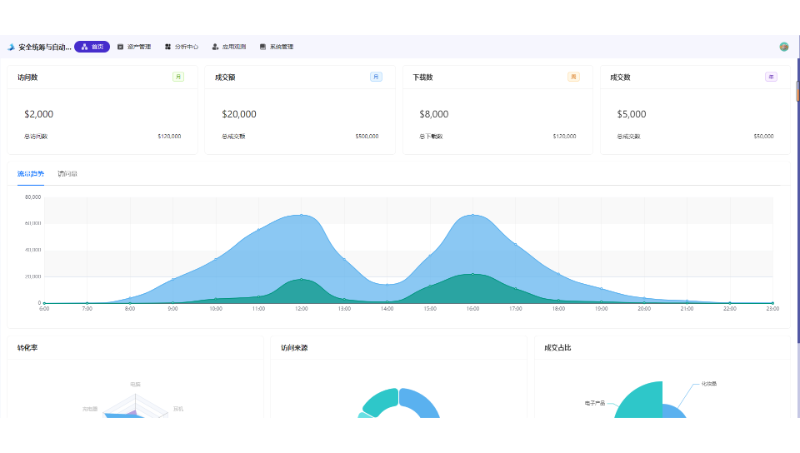Click the 分析中心 grid icon
Screen dimensions: 800x453
pyautogui.click(x=168, y=47)
